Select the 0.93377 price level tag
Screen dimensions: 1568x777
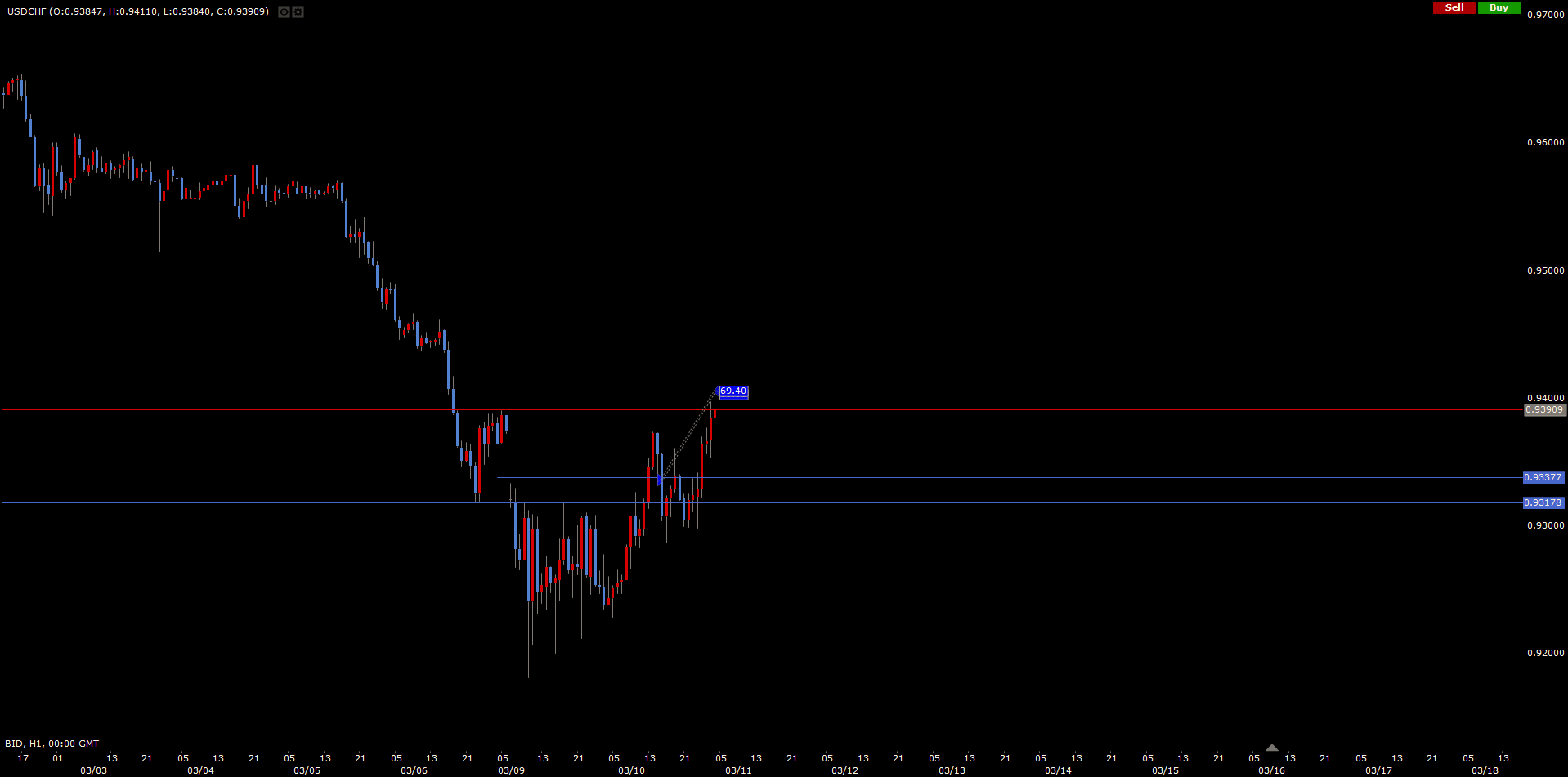(1543, 478)
